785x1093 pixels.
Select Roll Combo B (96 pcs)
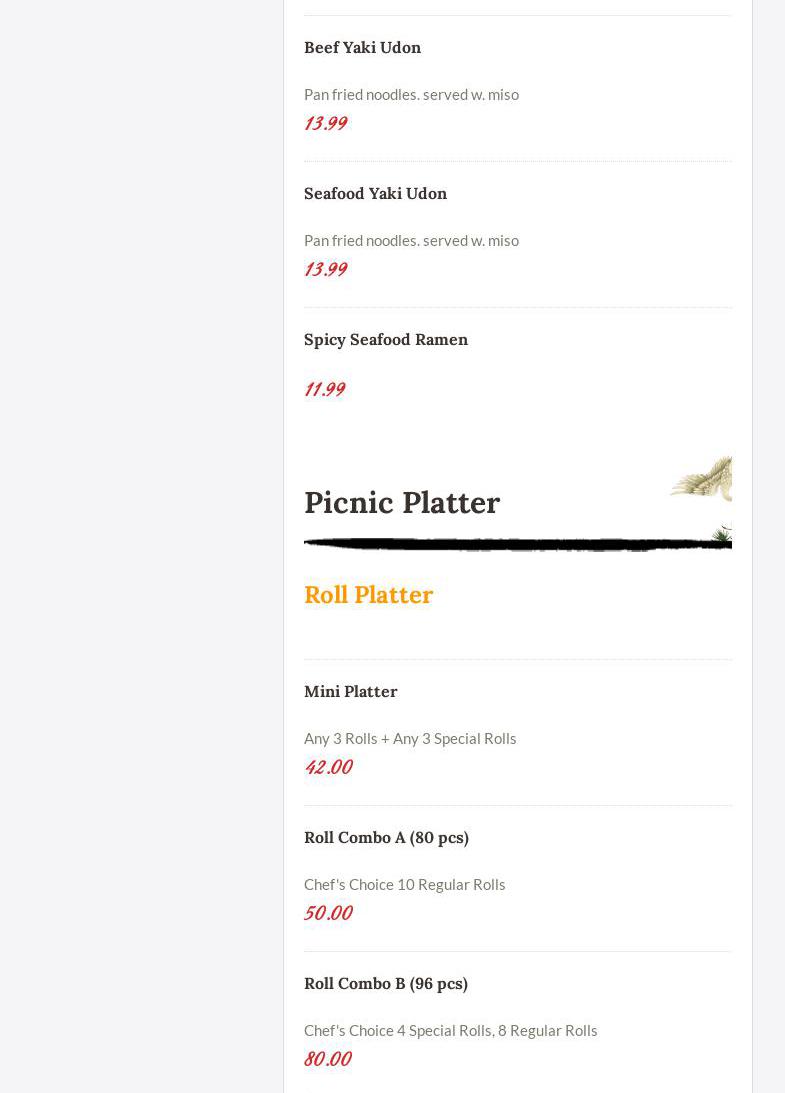(385, 983)
